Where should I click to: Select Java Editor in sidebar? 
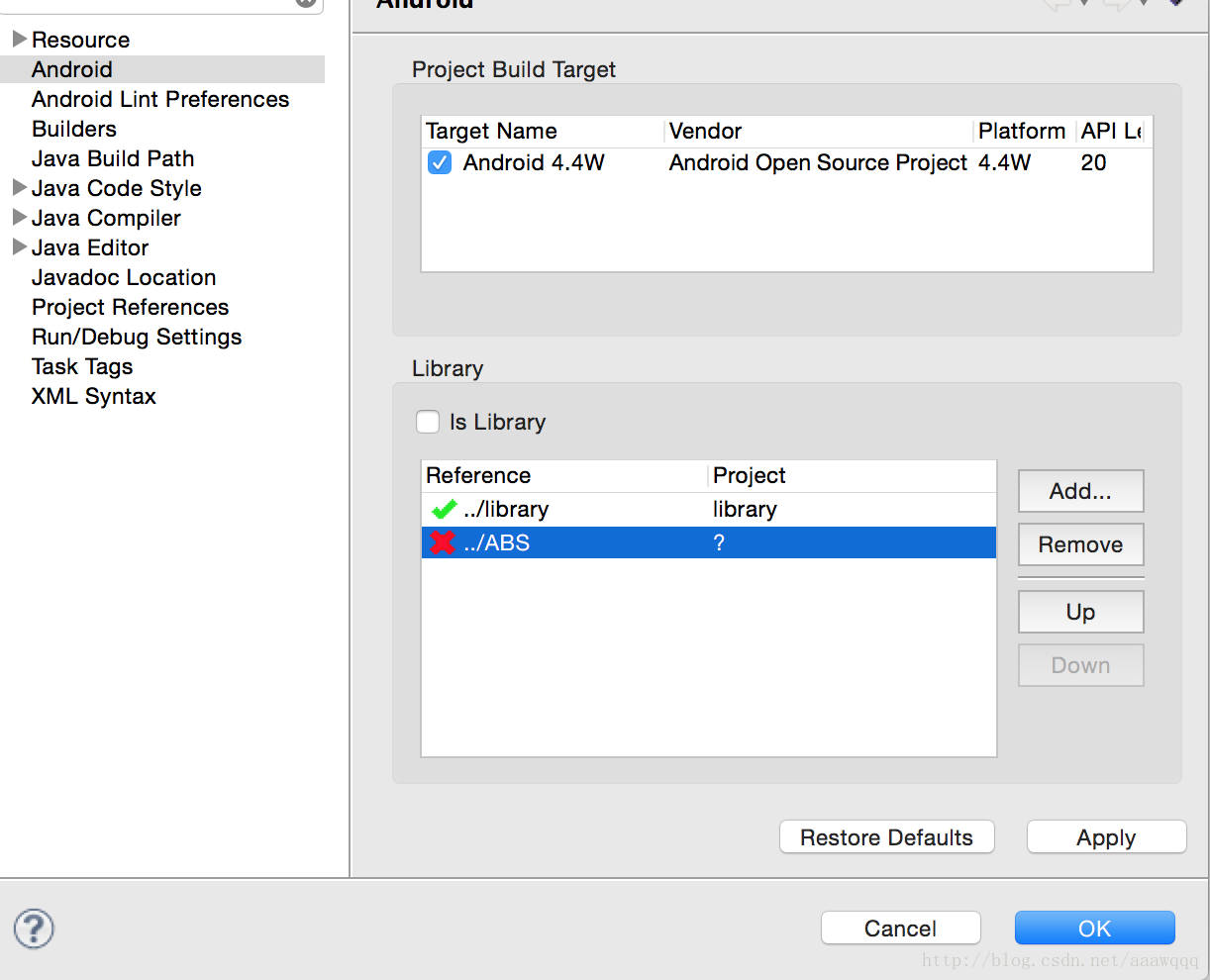pos(90,247)
